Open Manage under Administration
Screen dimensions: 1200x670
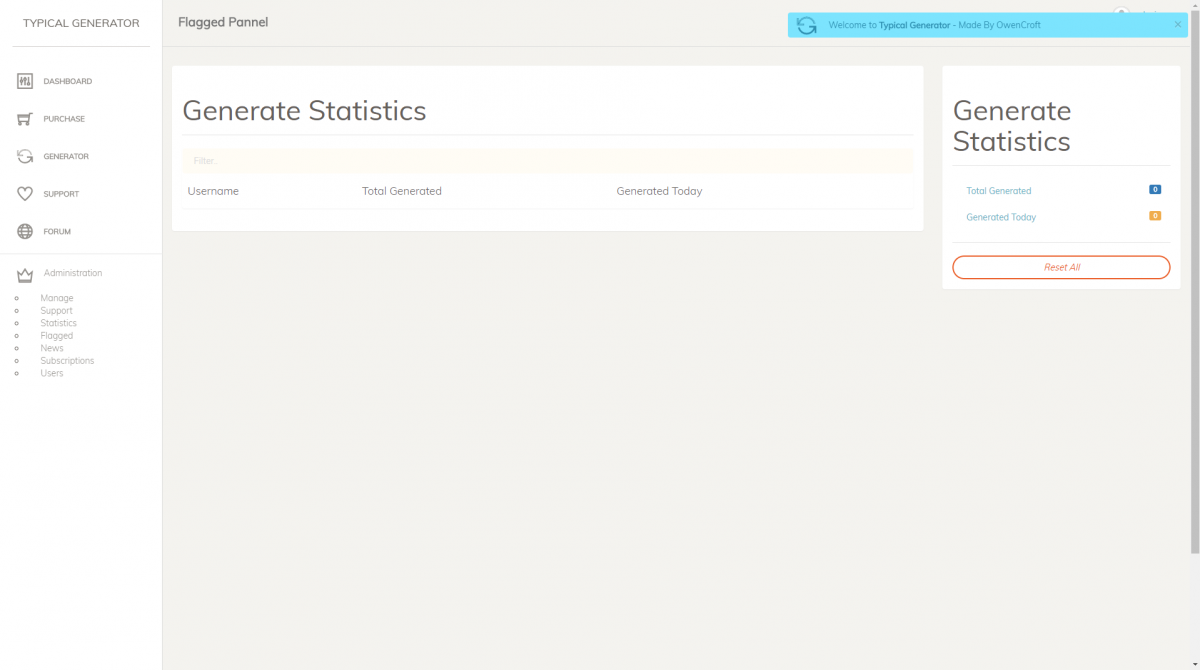pos(57,298)
